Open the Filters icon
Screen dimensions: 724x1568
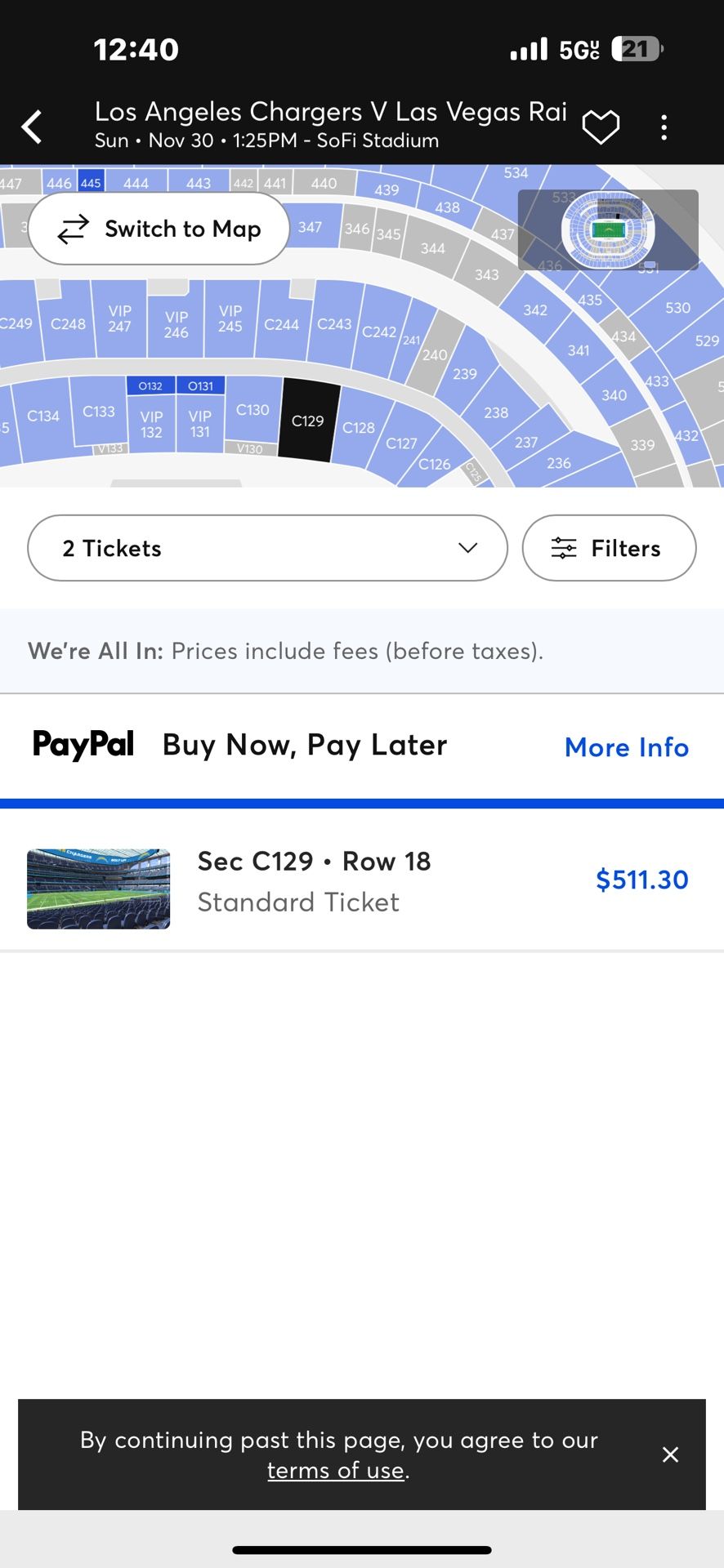pos(565,548)
